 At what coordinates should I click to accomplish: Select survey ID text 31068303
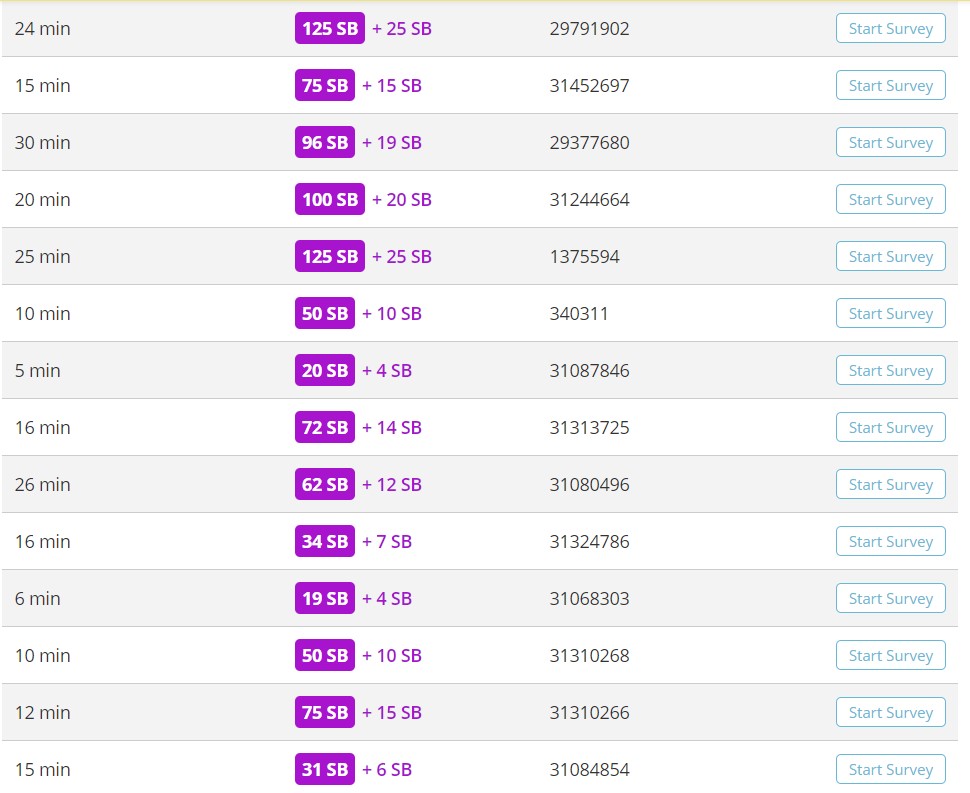(590, 598)
